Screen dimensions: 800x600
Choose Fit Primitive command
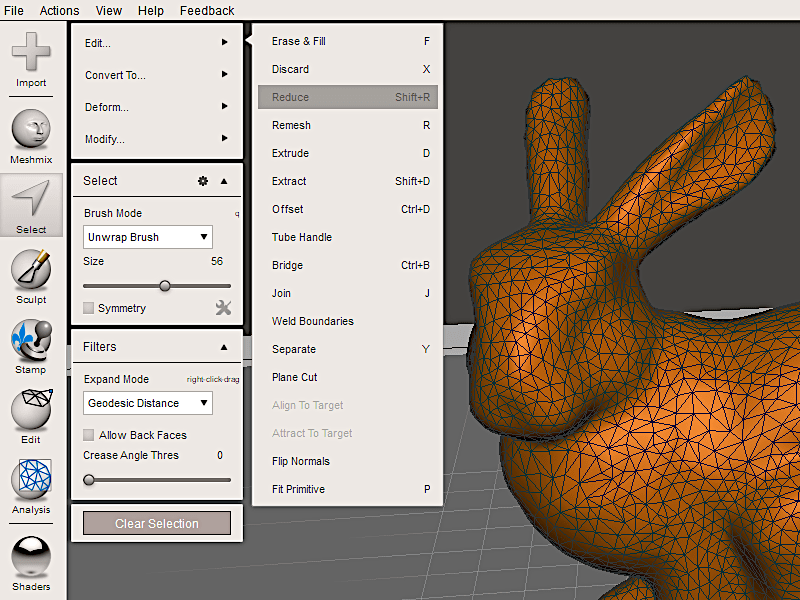click(348, 489)
